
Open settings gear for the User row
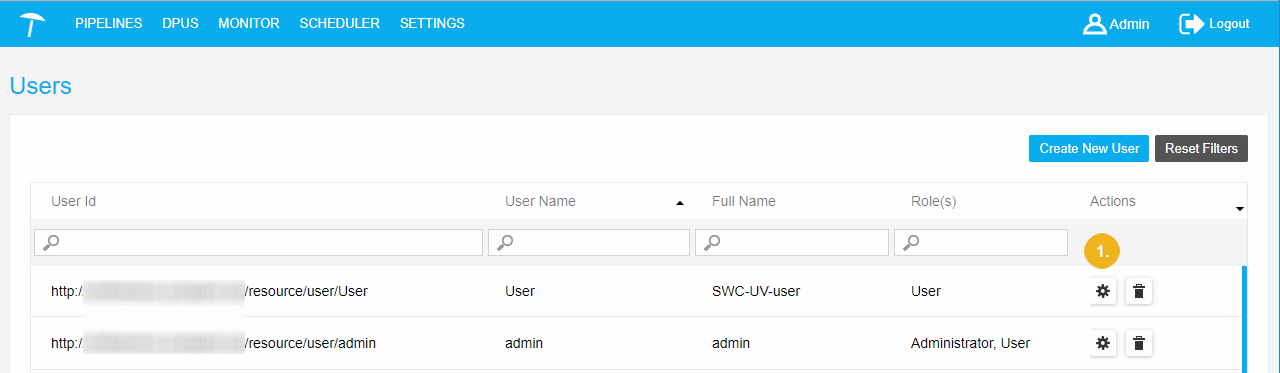(x=1103, y=291)
